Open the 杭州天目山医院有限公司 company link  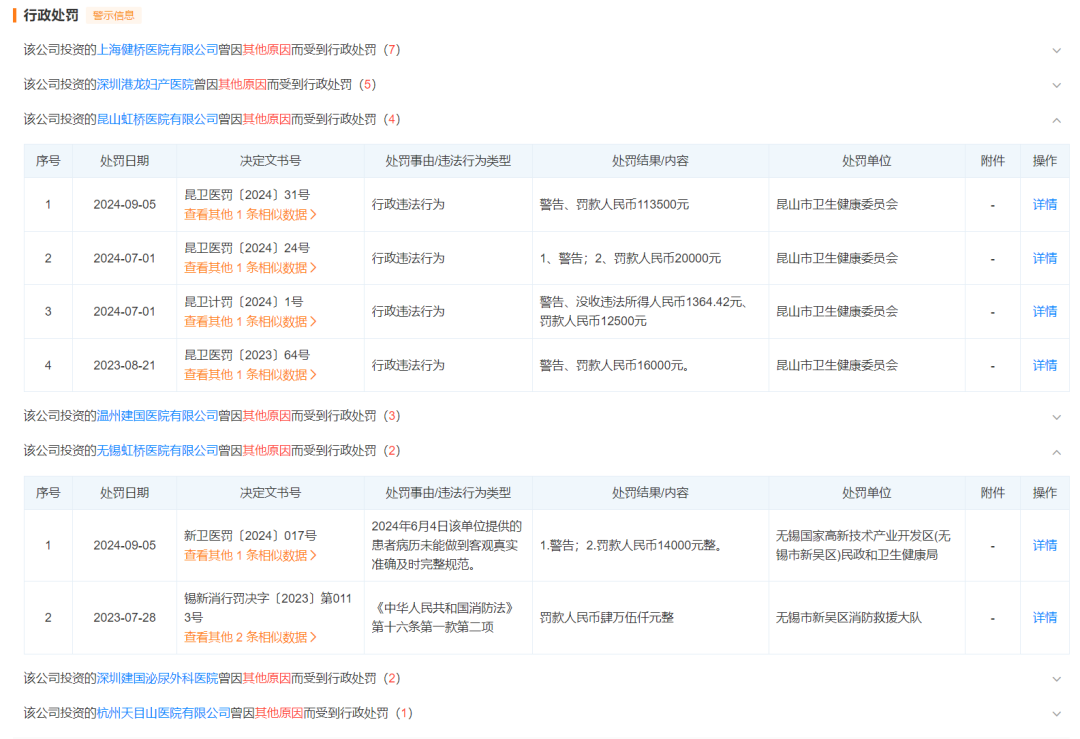click(160, 714)
